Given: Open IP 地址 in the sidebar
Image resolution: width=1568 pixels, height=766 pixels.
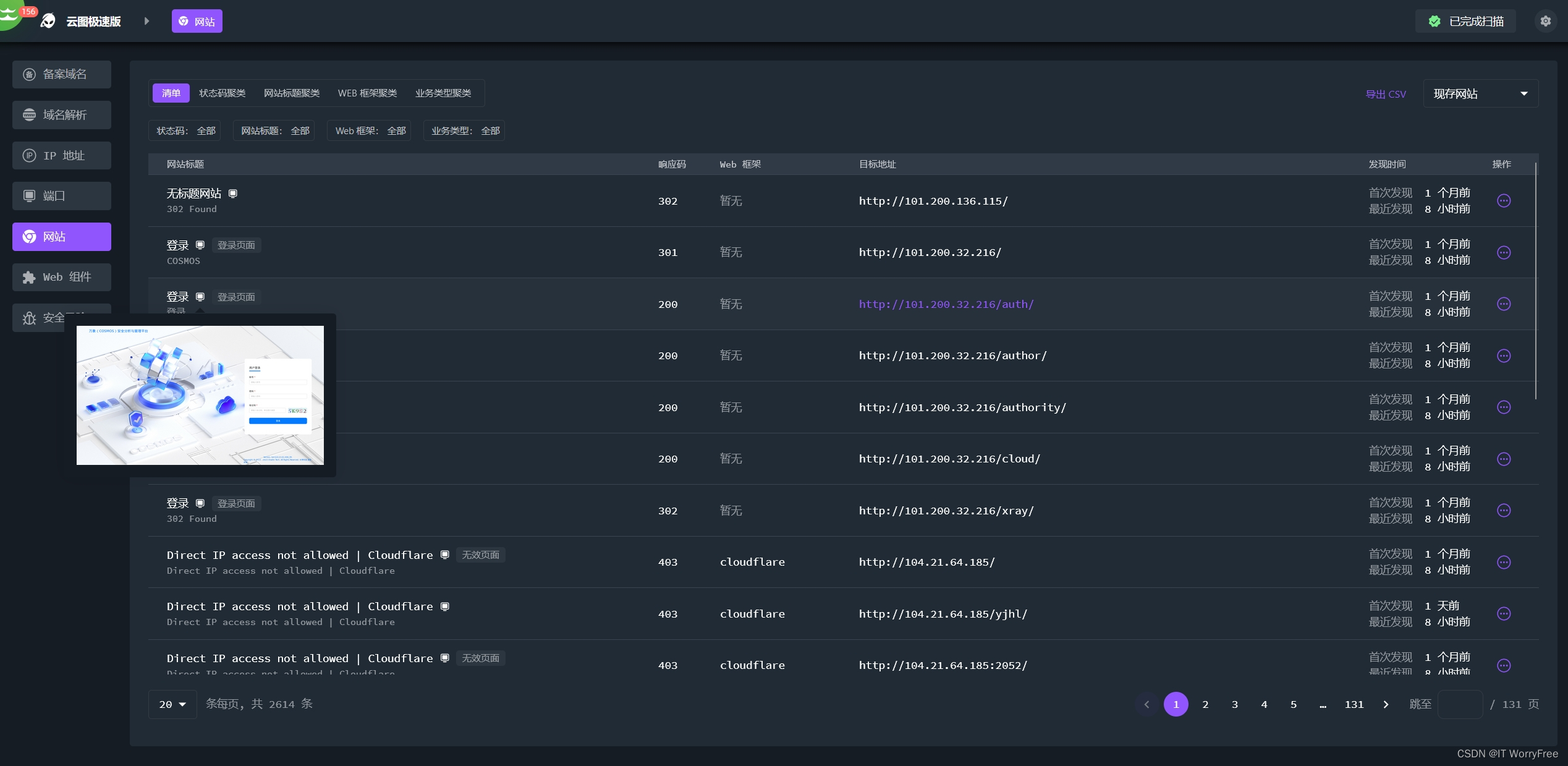Looking at the screenshot, I should click(x=62, y=155).
